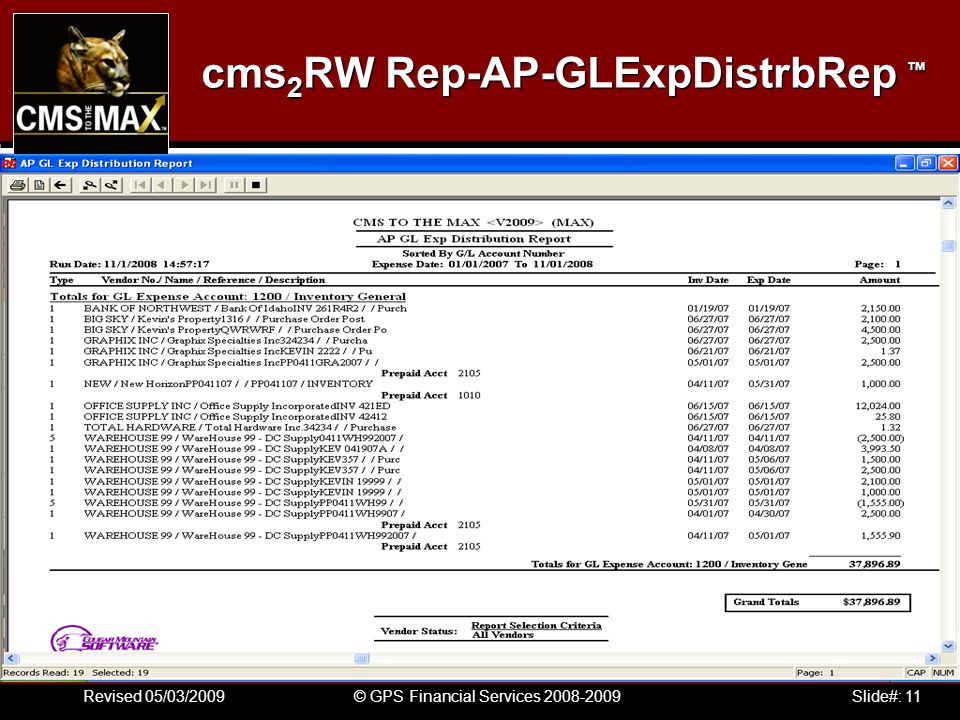Select the NEW / New Horizon PP041107 row
Image resolution: width=960 pixels, height=720 pixels.
point(475,384)
